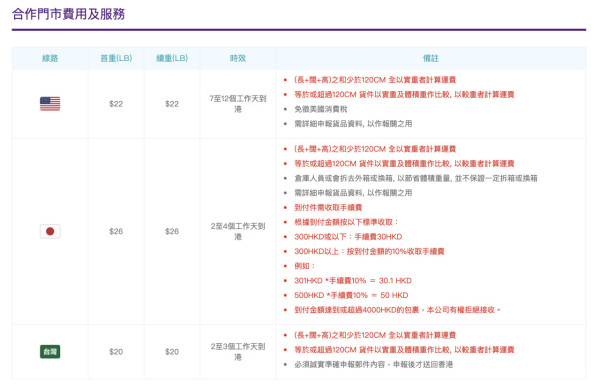Click the 線路 column header
Image resolution: width=600 pixels, height=390 pixels.
coord(50,58)
